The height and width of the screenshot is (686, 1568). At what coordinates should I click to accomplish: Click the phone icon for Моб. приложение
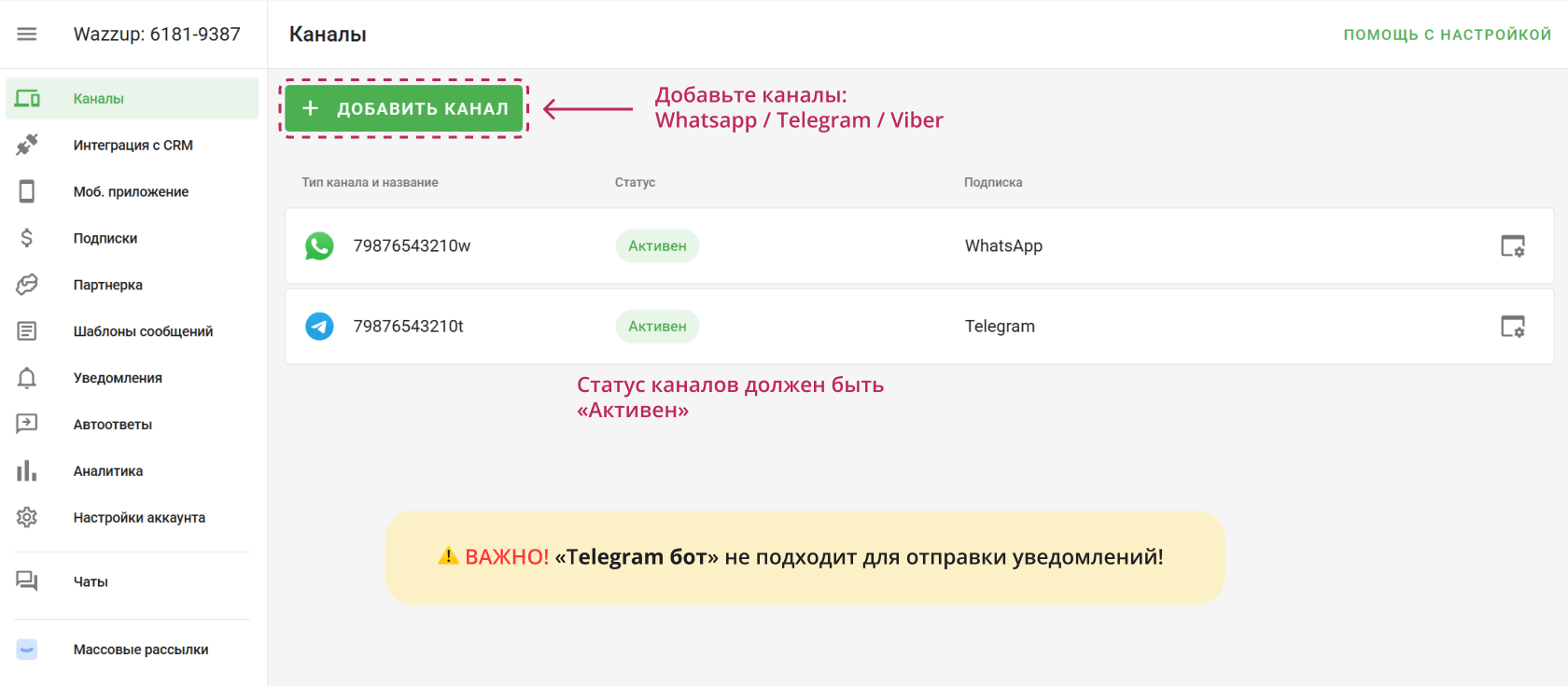click(27, 191)
